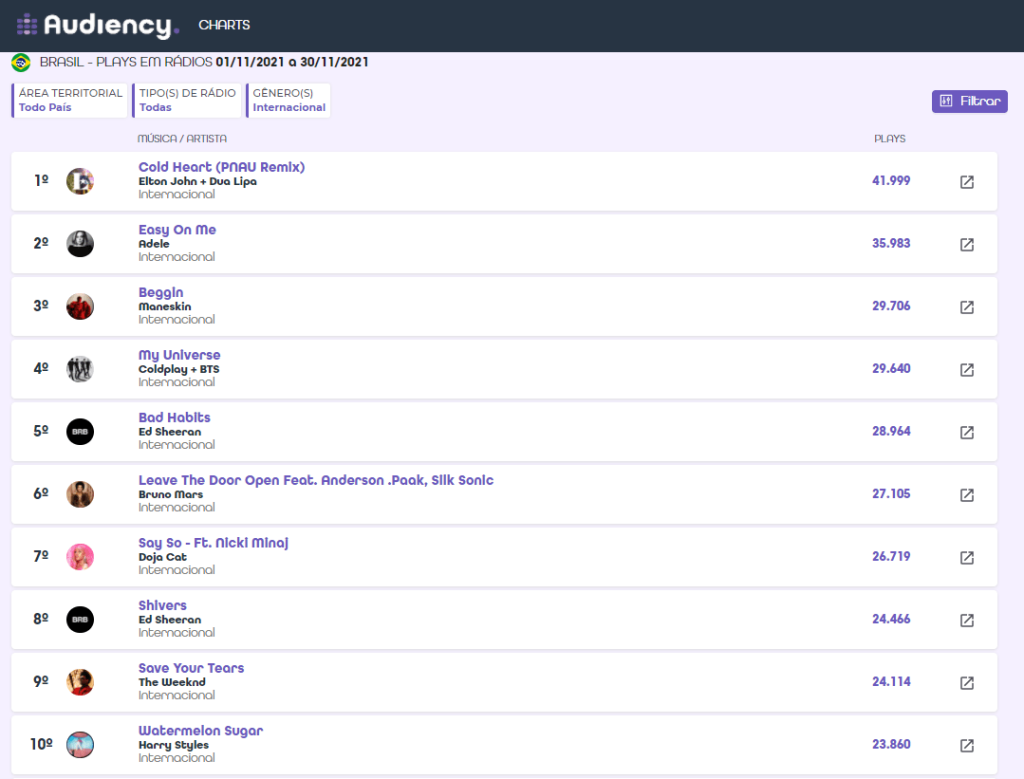Click the PLAYS column header

click(x=889, y=139)
